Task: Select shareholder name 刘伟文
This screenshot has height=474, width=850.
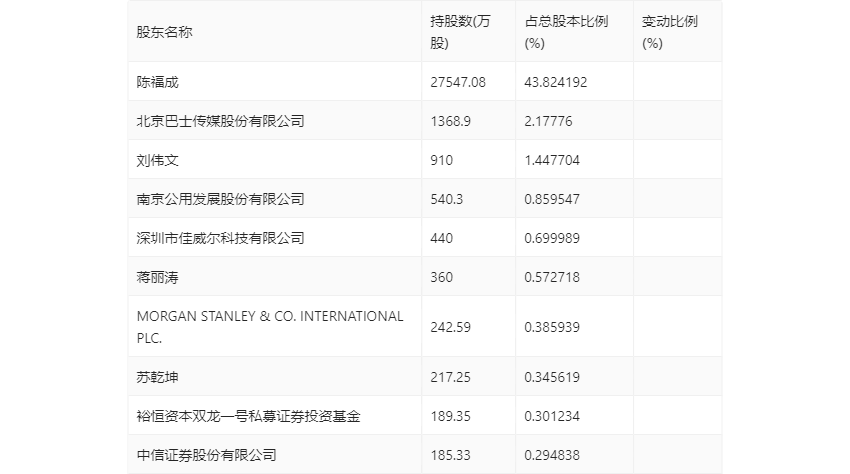Action: (157, 160)
